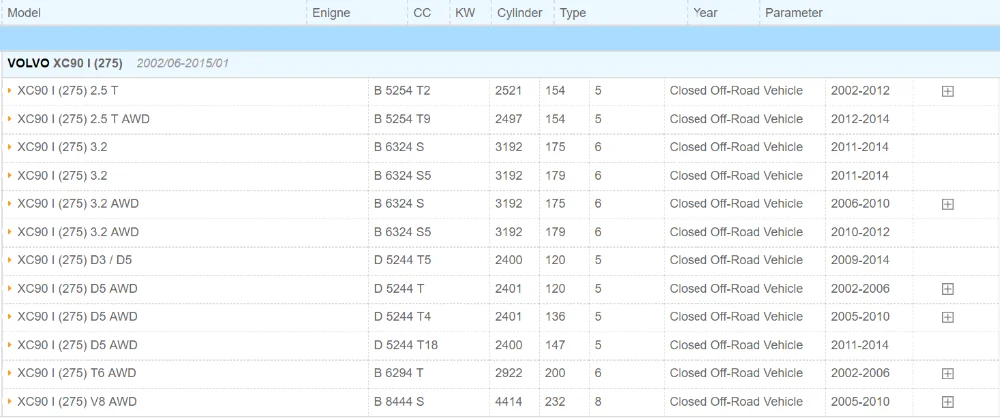1000x418 pixels.
Task: Select the CC value 2497
Action: coord(508,119)
